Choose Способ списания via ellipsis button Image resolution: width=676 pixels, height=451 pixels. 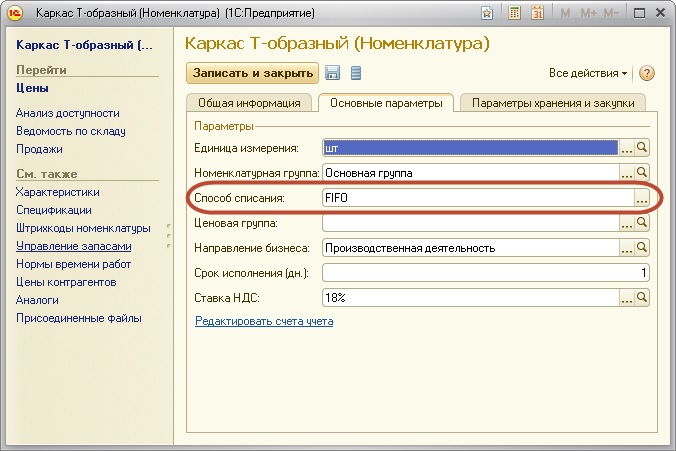(x=642, y=198)
